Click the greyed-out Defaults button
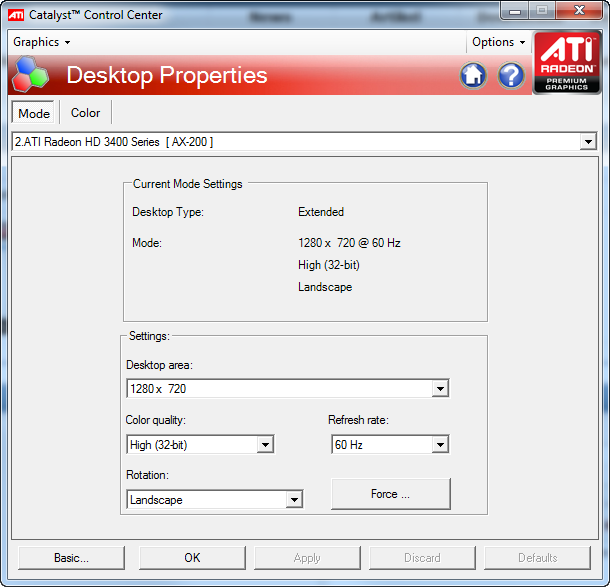Image resolution: width=610 pixels, height=587 pixels. click(538, 558)
